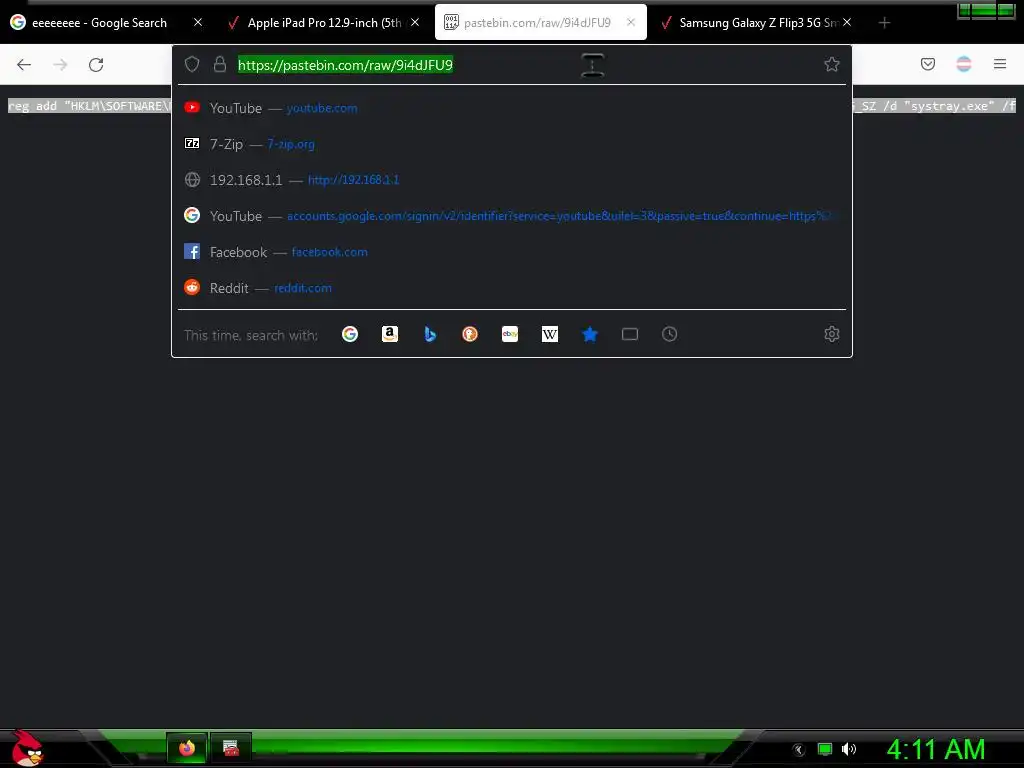The image size is (1024, 768).
Task: Open a new tab with plus button
Action: point(884,23)
